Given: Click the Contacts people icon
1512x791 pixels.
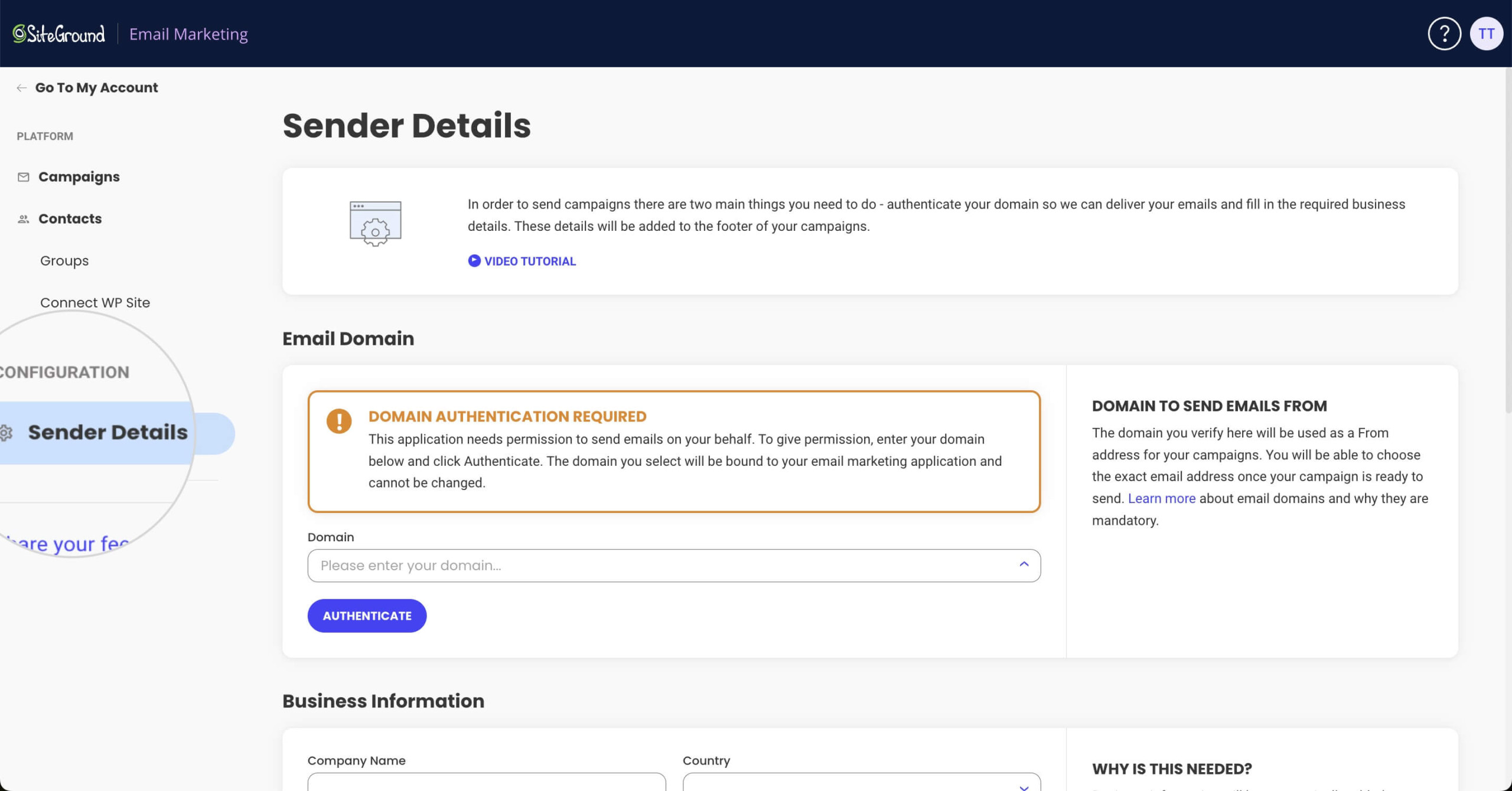Looking at the screenshot, I should click(x=22, y=219).
